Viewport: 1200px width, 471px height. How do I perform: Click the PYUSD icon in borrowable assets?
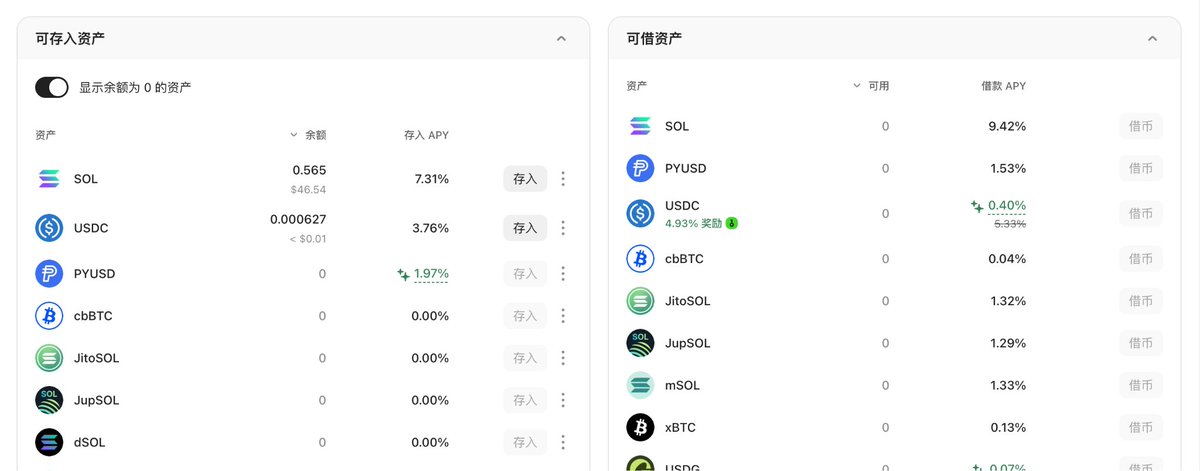[x=640, y=168]
